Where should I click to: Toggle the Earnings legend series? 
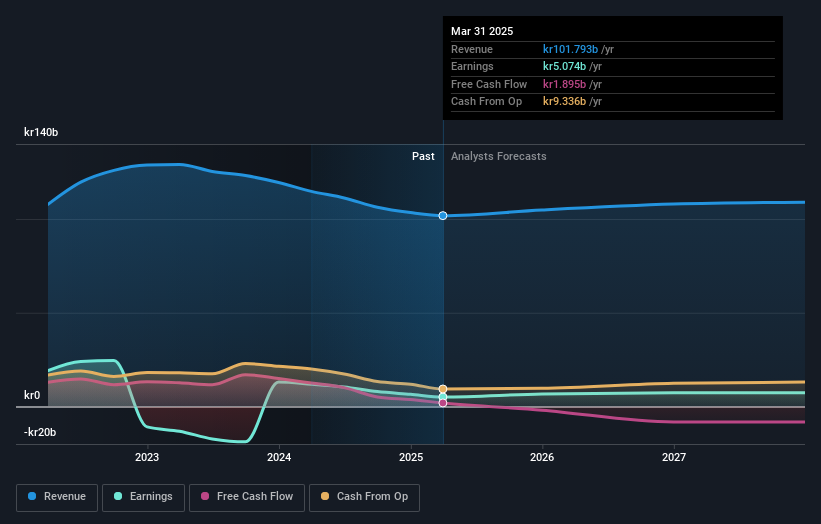143,497
